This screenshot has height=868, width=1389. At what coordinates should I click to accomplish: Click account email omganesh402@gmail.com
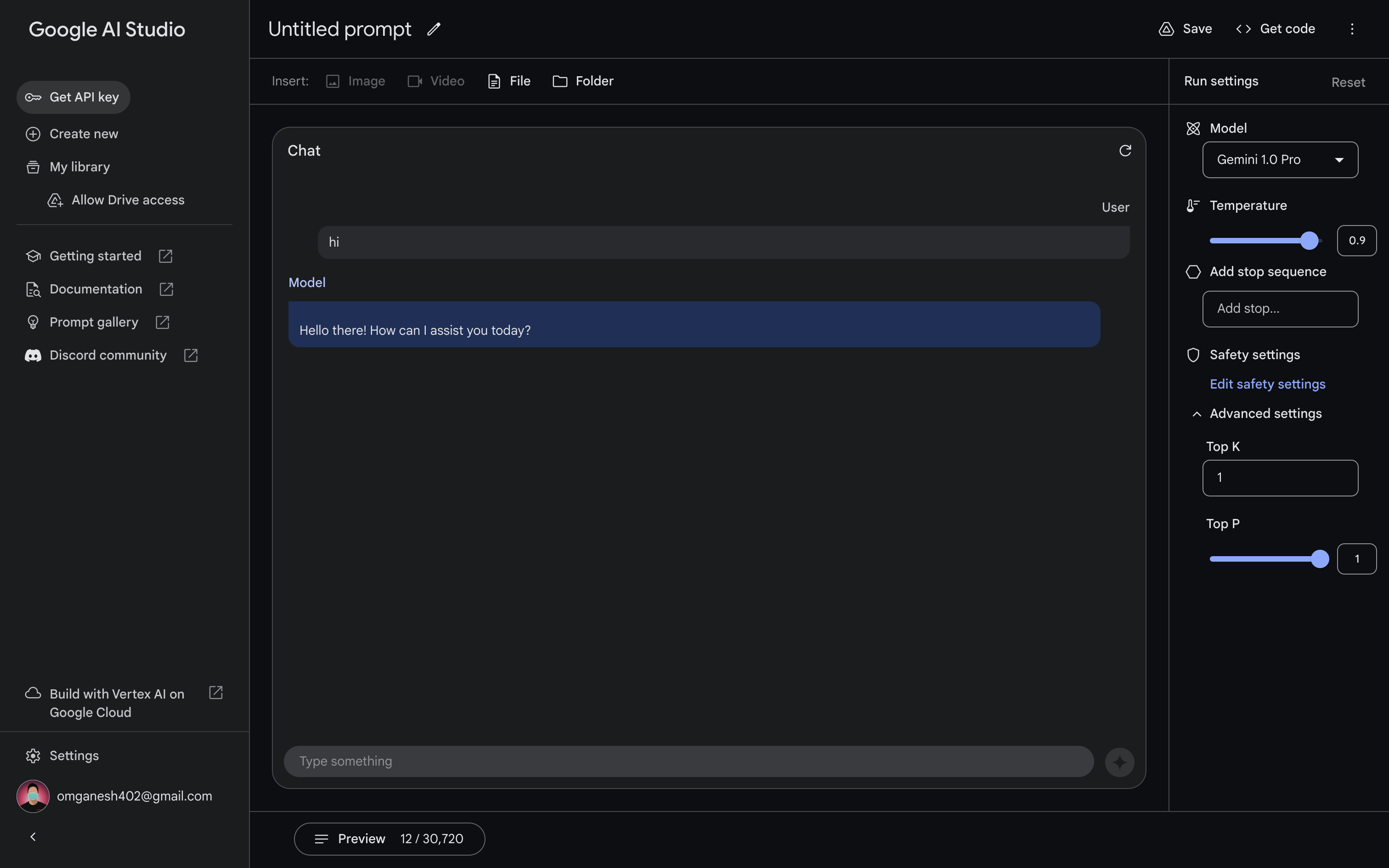pyautogui.click(x=134, y=796)
